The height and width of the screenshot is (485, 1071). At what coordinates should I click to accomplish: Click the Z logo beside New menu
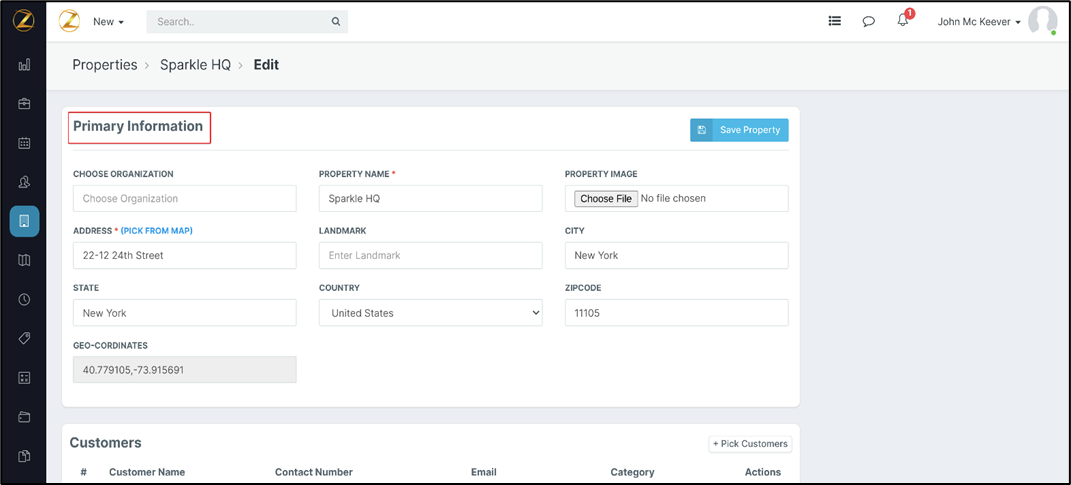pos(69,21)
